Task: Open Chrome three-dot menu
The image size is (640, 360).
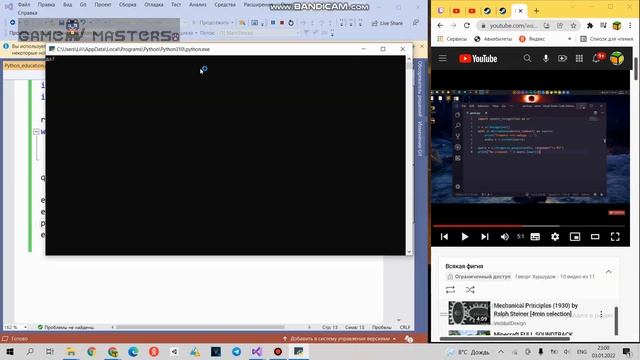Action: tap(630, 25)
